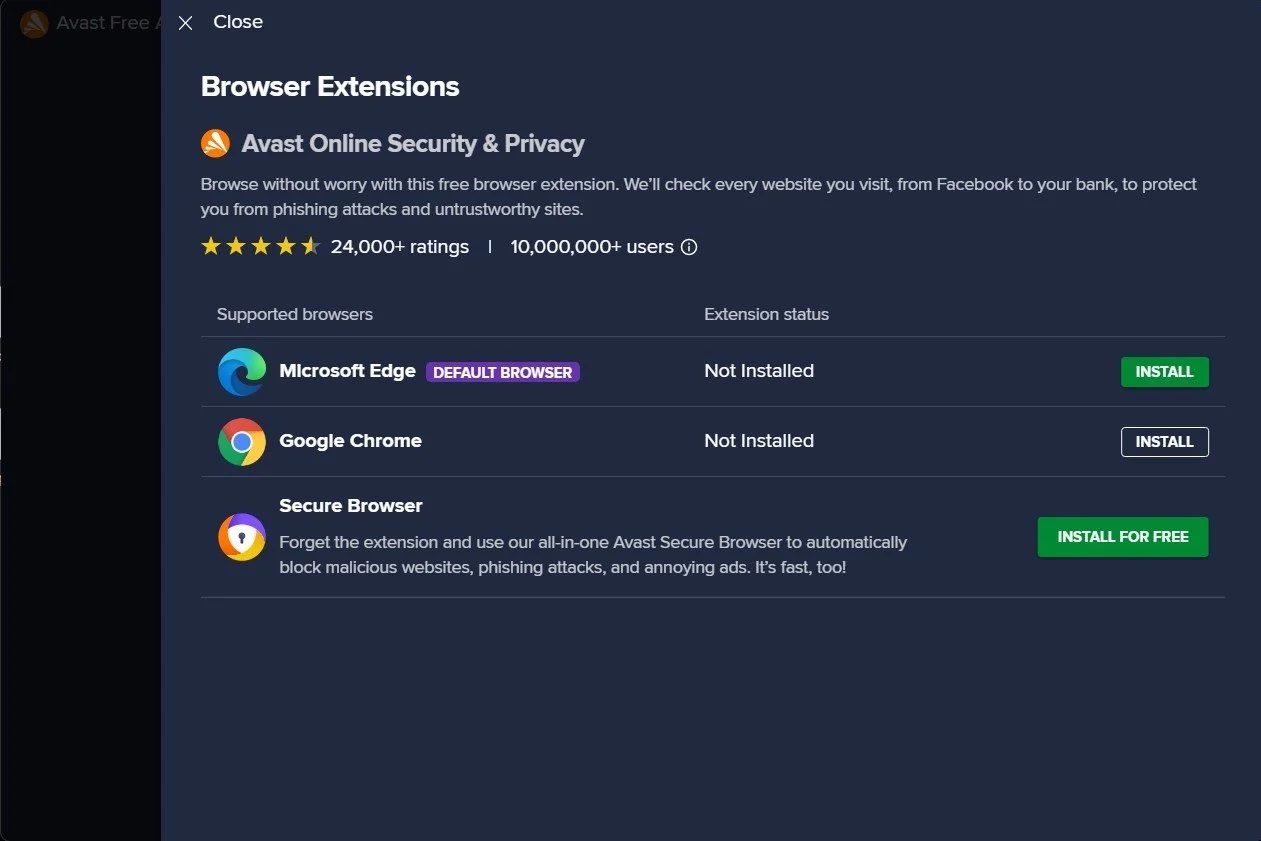Click the 24,000+ ratings text
The width and height of the screenshot is (1261, 841).
click(400, 246)
